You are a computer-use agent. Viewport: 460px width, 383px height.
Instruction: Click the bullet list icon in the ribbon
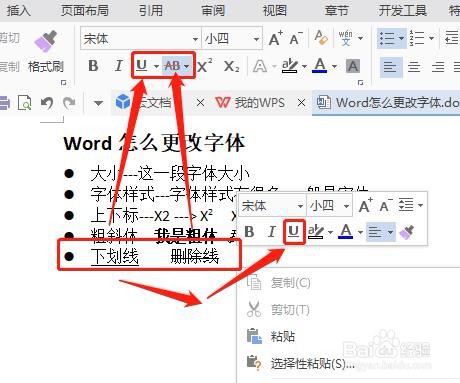pyautogui.click(x=387, y=38)
